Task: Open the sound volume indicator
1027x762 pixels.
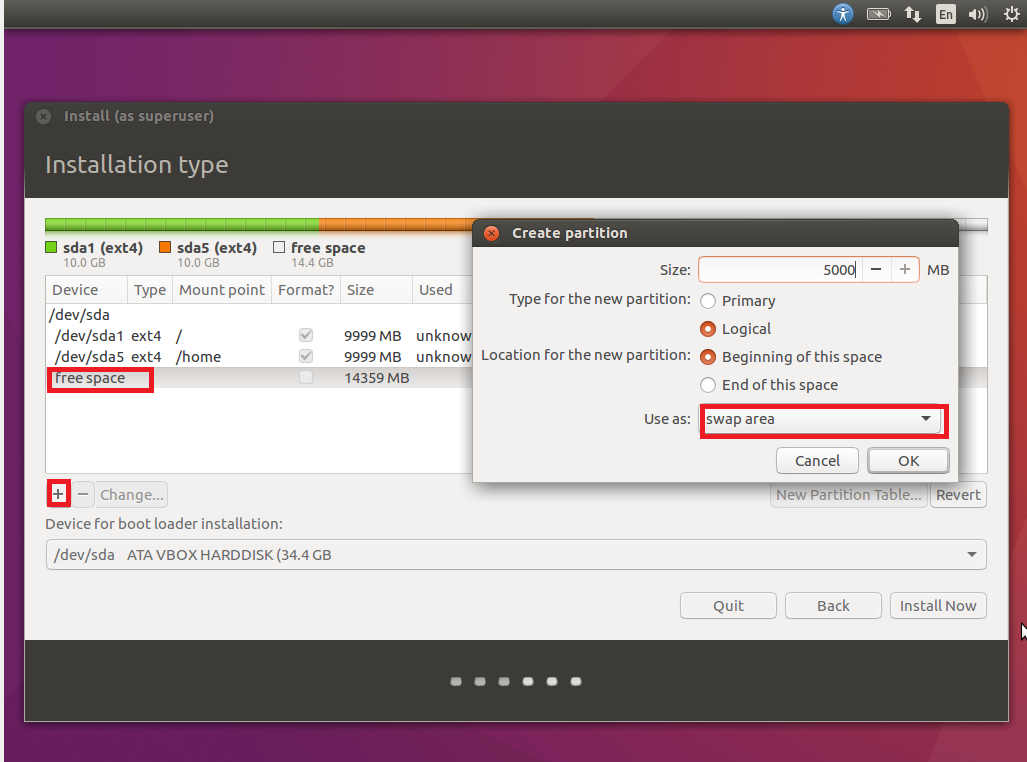Action: pos(978,14)
